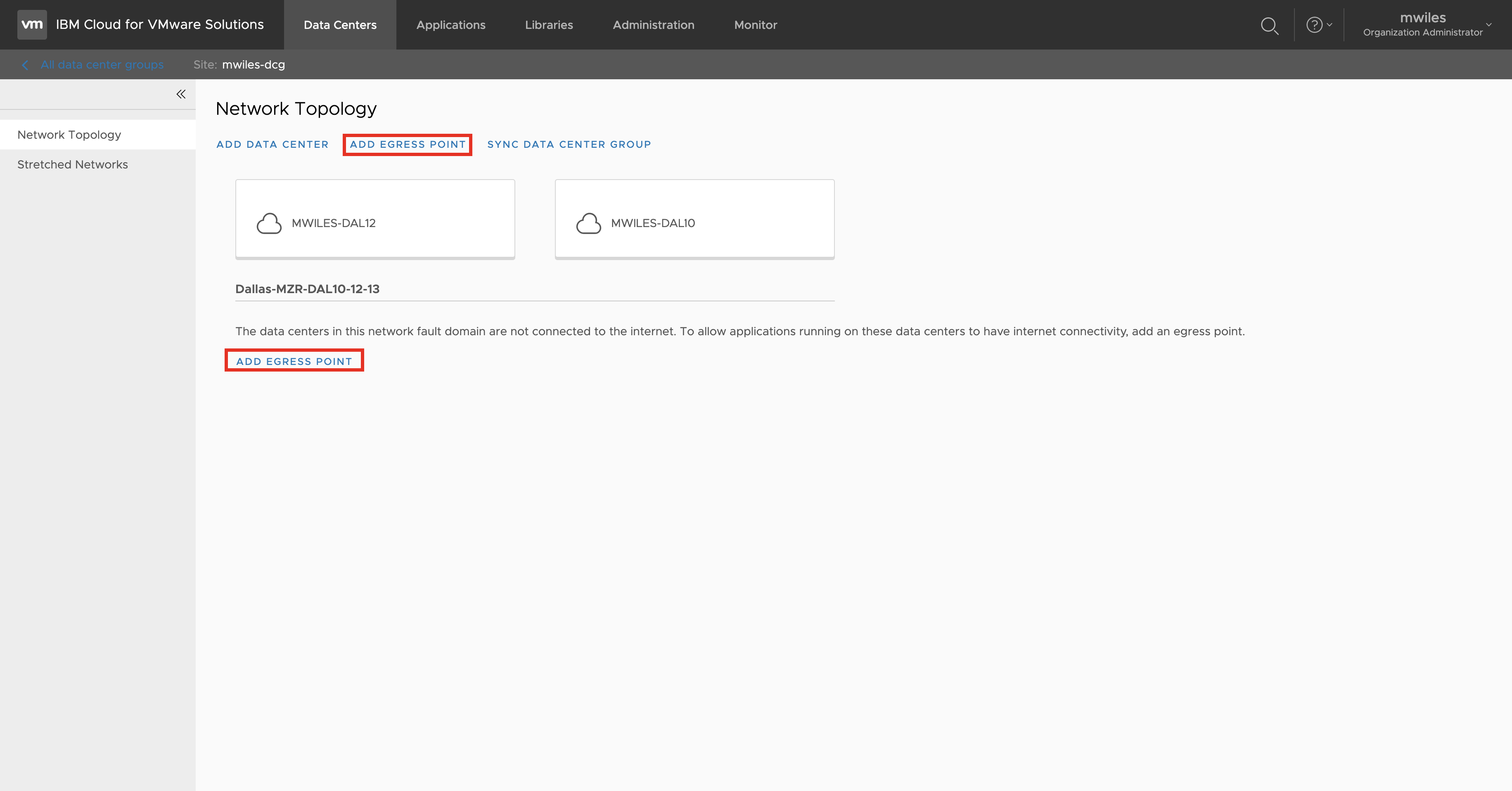Collapse sidebar with double chevron icon
This screenshot has width=1512, height=791.
point(181,95)
